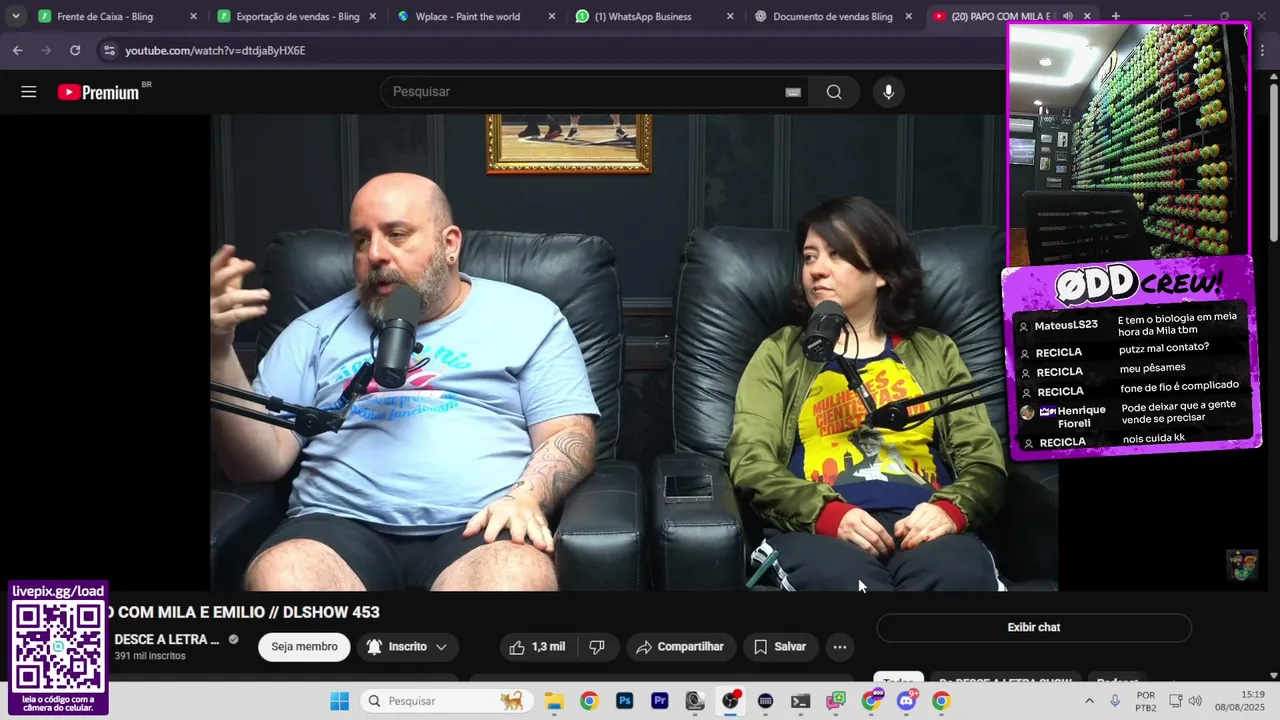The width and height of the screenshot is (1280, 720).
Task: Switch to Exportação de vendas - Bling tab
Action: (297, 16)
